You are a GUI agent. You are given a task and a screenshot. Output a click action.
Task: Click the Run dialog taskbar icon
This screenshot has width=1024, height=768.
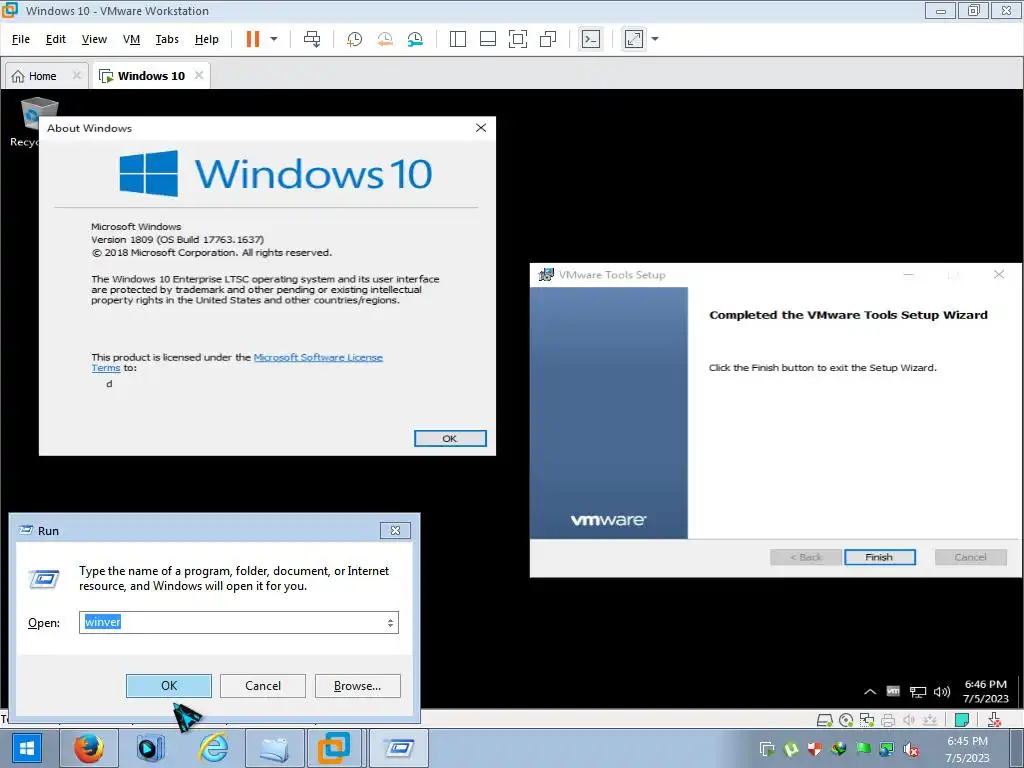(399, 748)
